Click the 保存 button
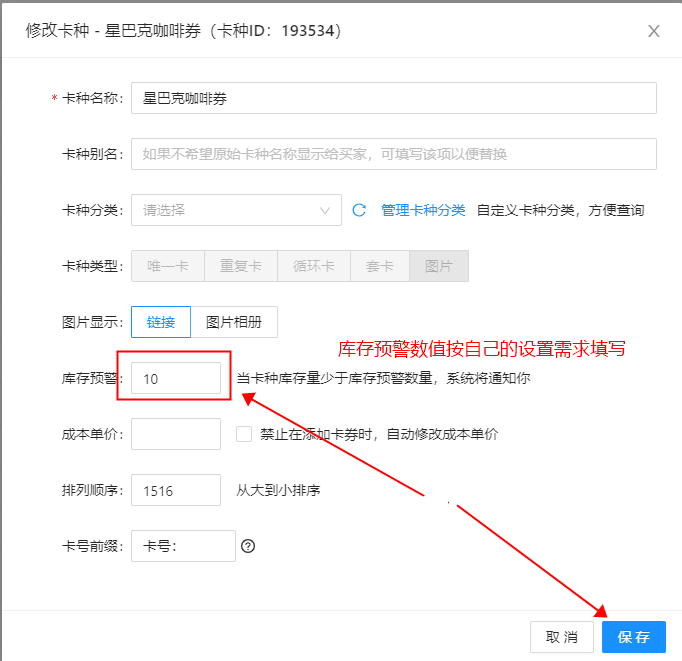Image resolution: width=682 pixels, height=661 pixels. tap(634, 637)
